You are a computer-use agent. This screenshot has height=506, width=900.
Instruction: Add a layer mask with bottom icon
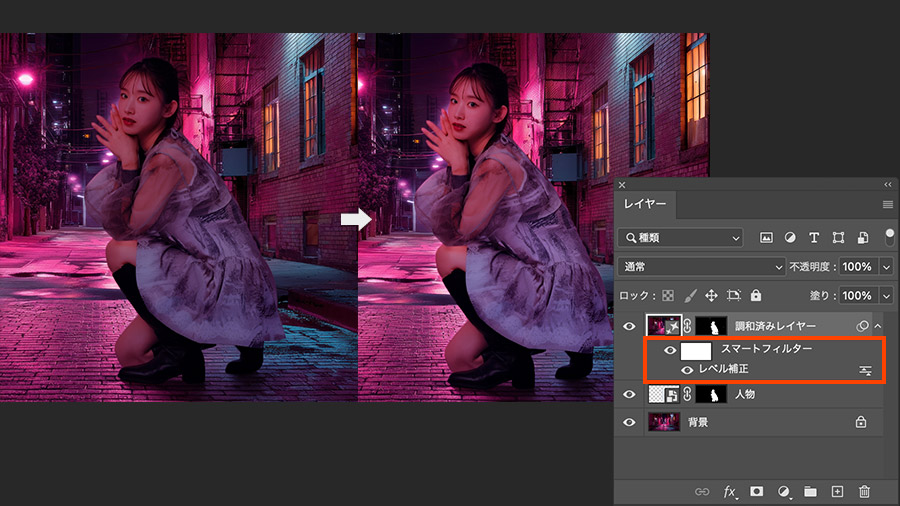tap(757, 492)
